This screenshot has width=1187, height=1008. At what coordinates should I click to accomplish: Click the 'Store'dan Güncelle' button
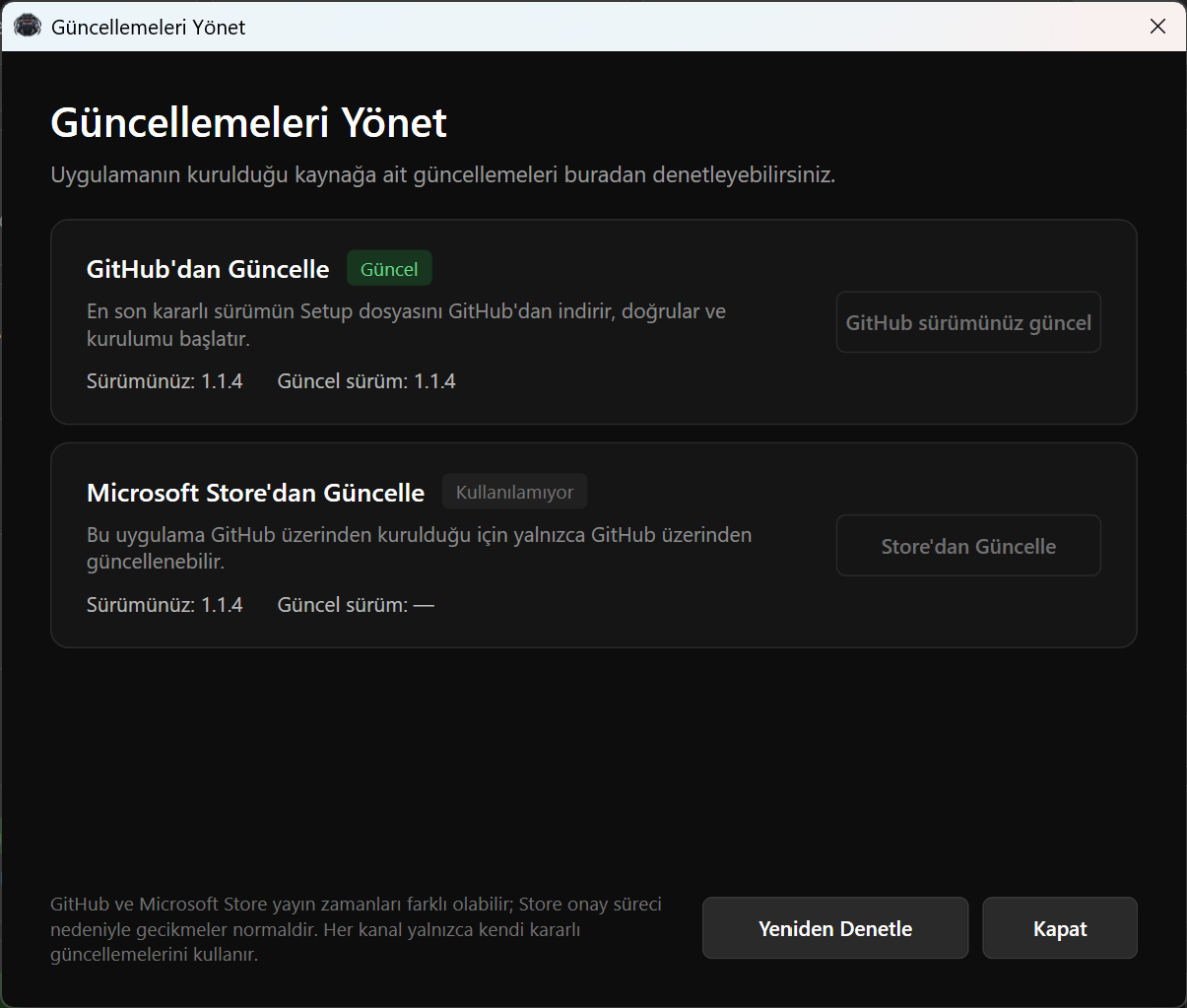click(968, 546)
